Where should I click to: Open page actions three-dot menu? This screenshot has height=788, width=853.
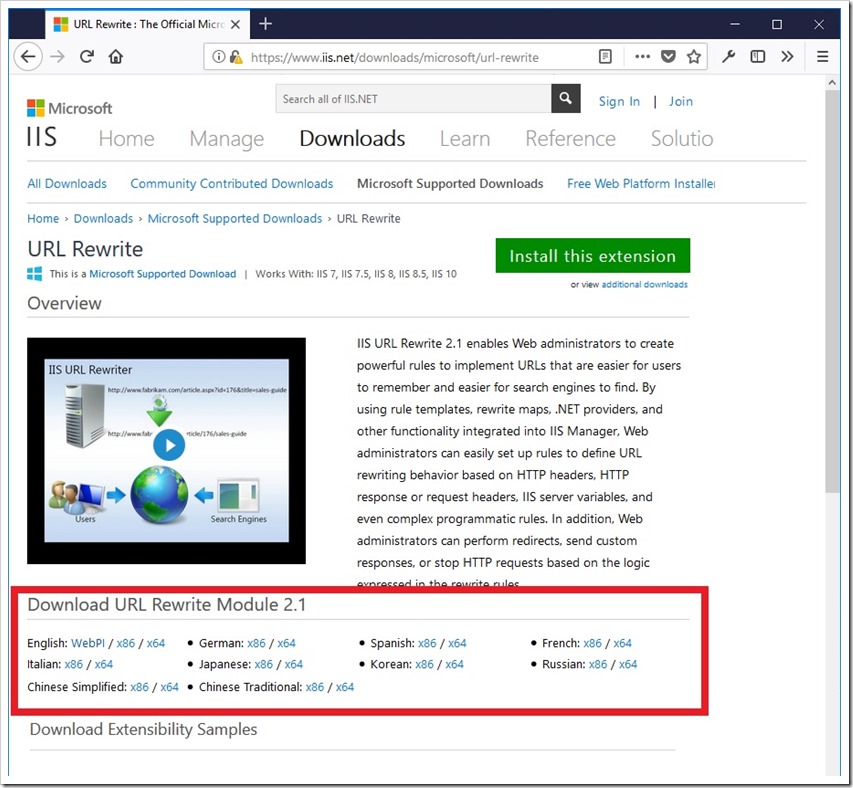[x=642, y=57]
